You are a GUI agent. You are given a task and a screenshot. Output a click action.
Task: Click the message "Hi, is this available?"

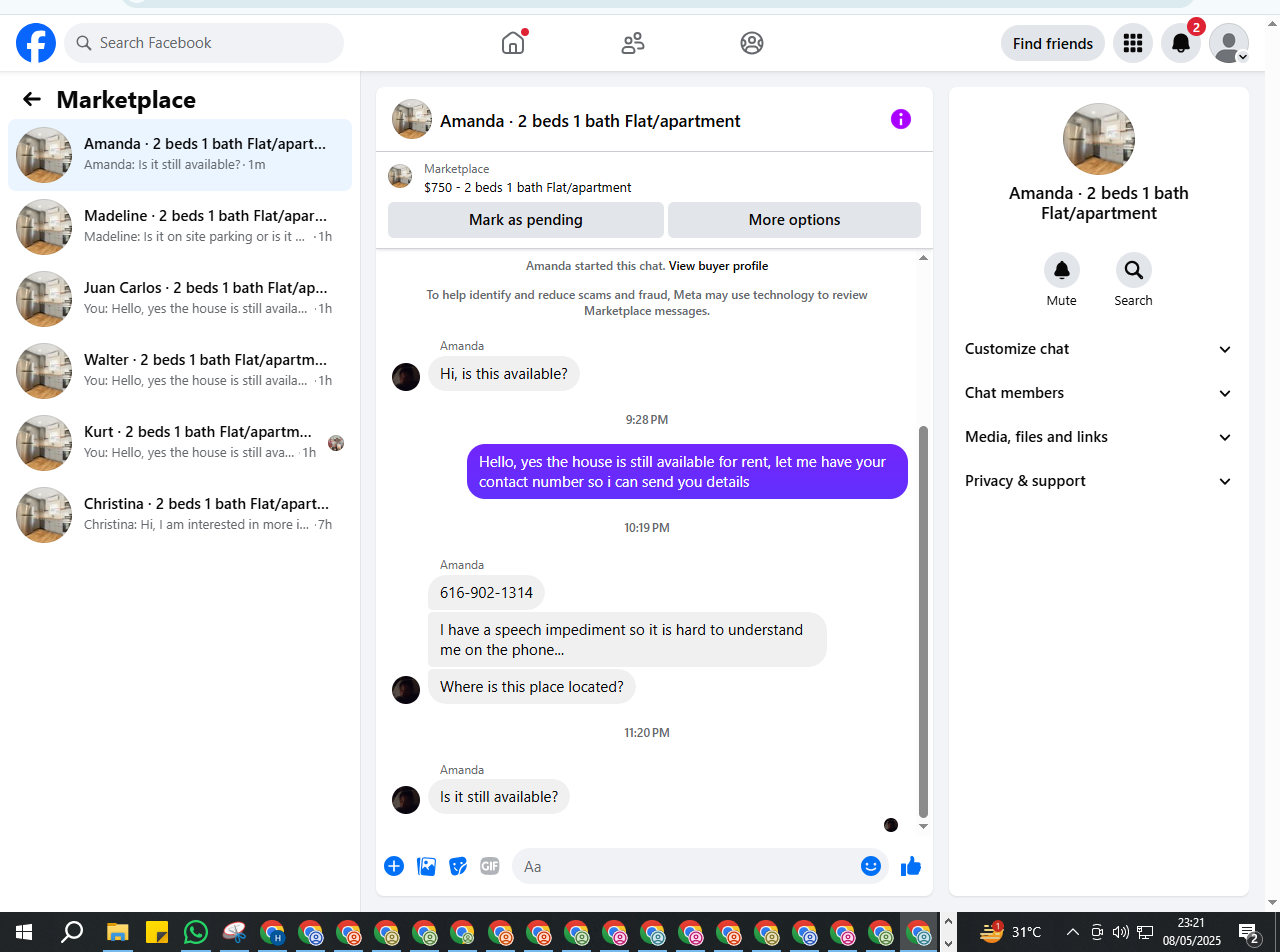click(x=504, y=374)
